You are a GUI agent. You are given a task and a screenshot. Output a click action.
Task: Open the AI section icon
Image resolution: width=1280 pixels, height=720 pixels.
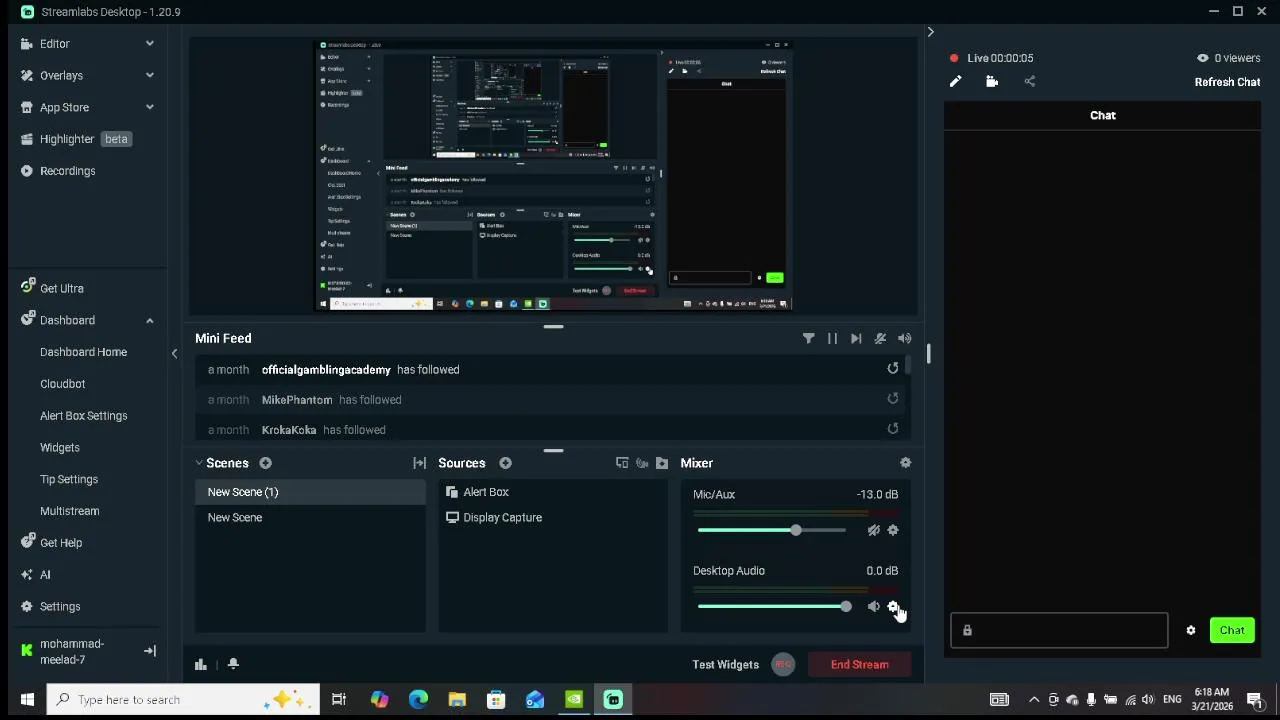[x=27, y=575]
